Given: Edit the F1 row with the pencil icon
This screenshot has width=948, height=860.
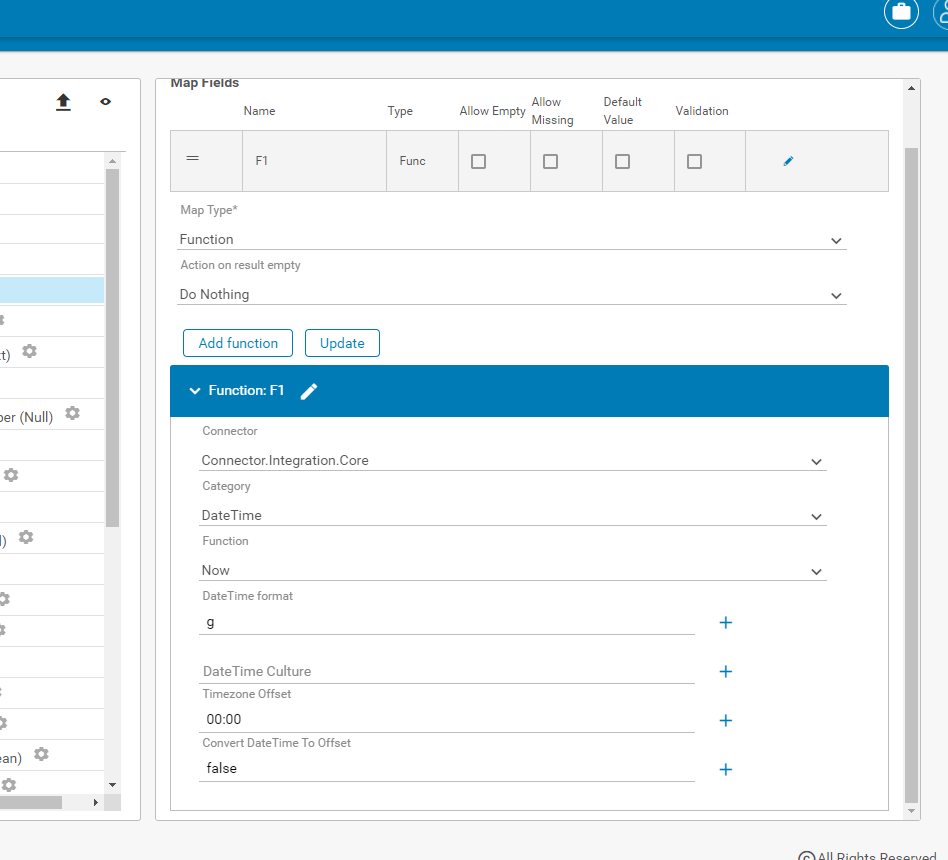Looking at the screenshot, I should coord(788,161).
